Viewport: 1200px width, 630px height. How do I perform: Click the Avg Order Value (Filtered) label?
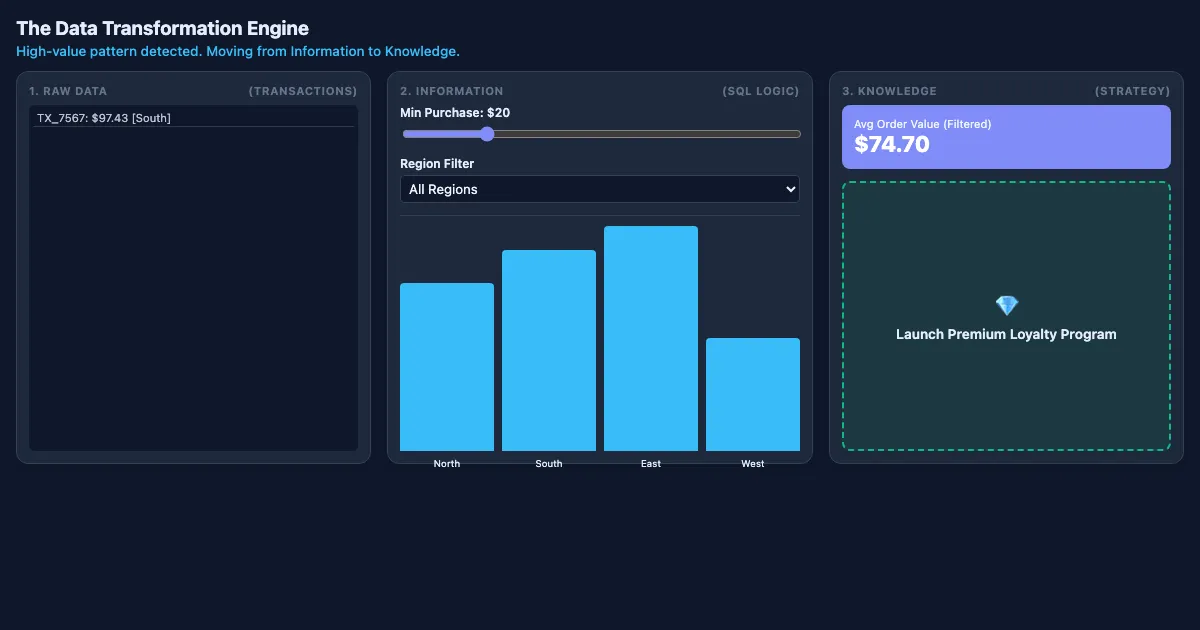[923, 124]
